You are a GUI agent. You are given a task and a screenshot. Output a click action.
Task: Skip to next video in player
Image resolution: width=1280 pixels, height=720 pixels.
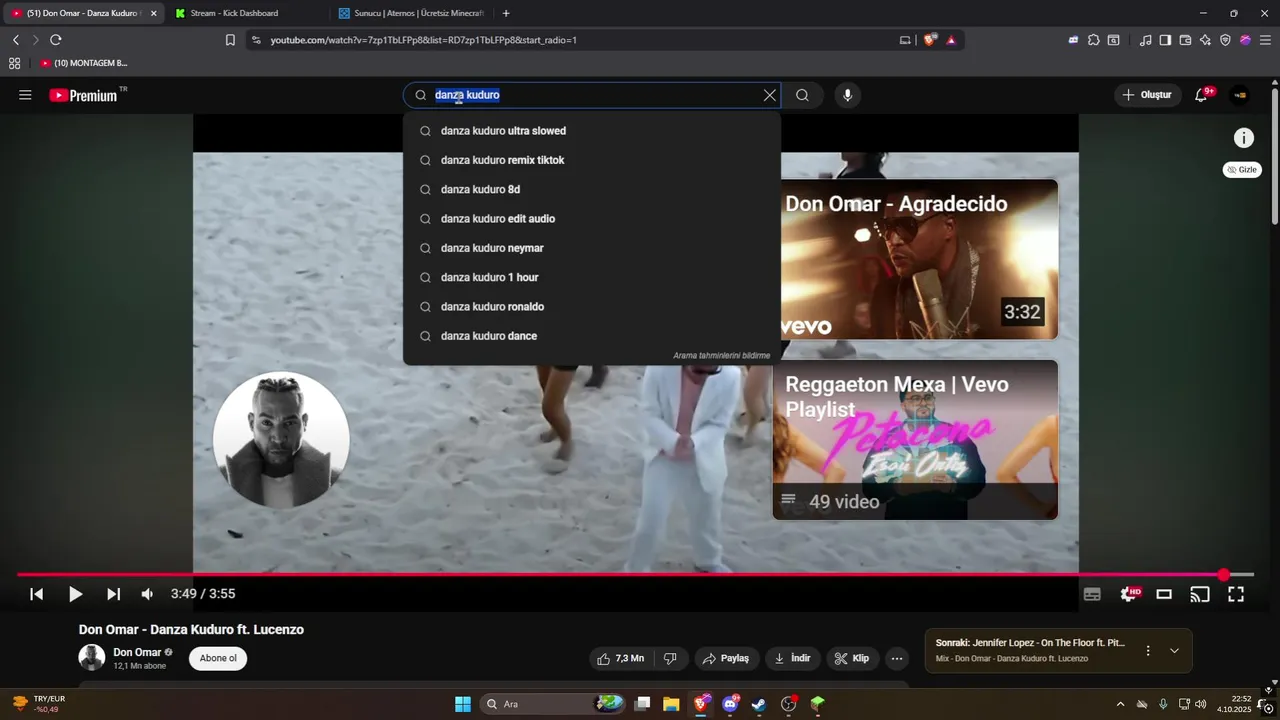113,594
